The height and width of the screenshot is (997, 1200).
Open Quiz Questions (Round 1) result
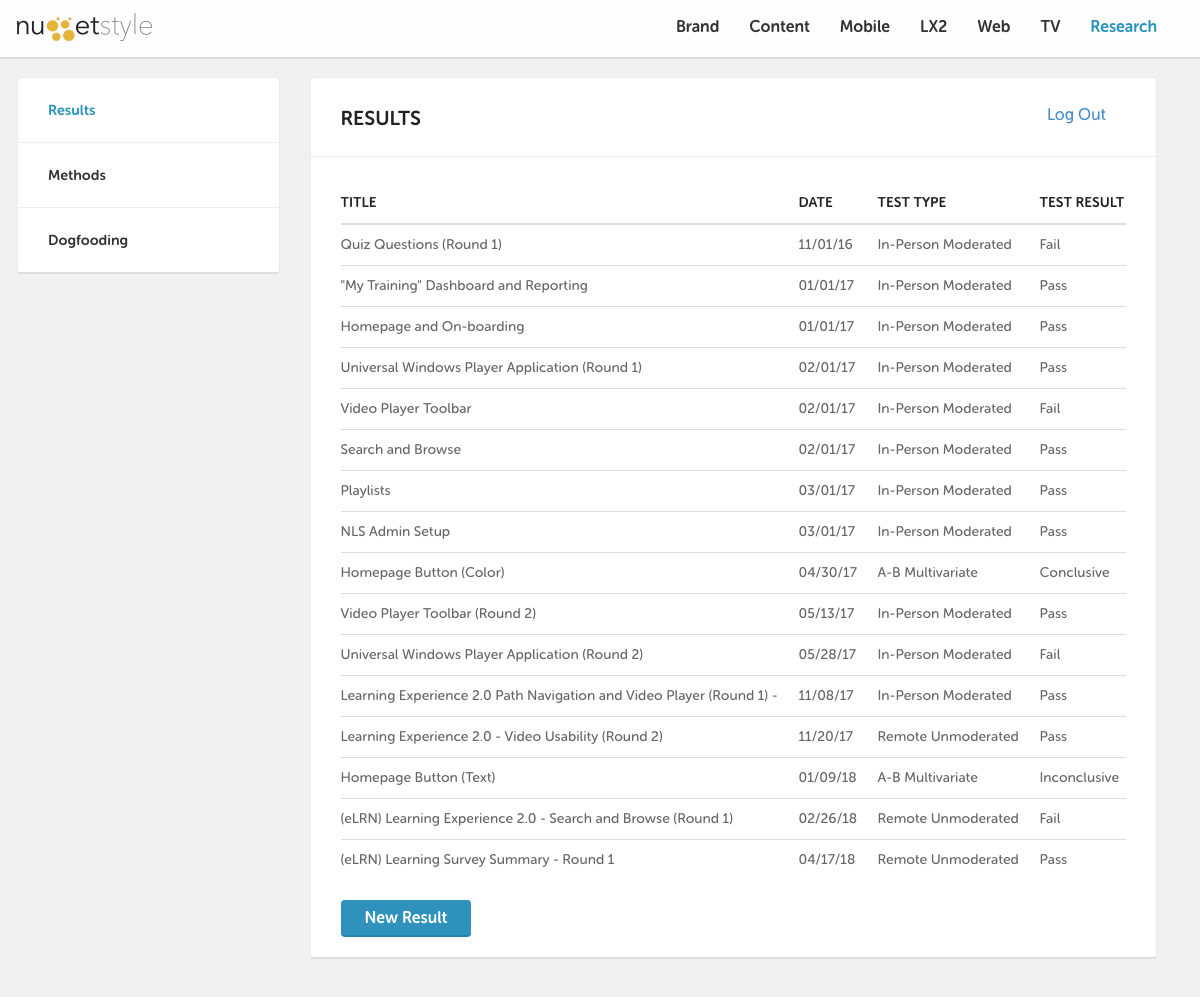[421, 244]
